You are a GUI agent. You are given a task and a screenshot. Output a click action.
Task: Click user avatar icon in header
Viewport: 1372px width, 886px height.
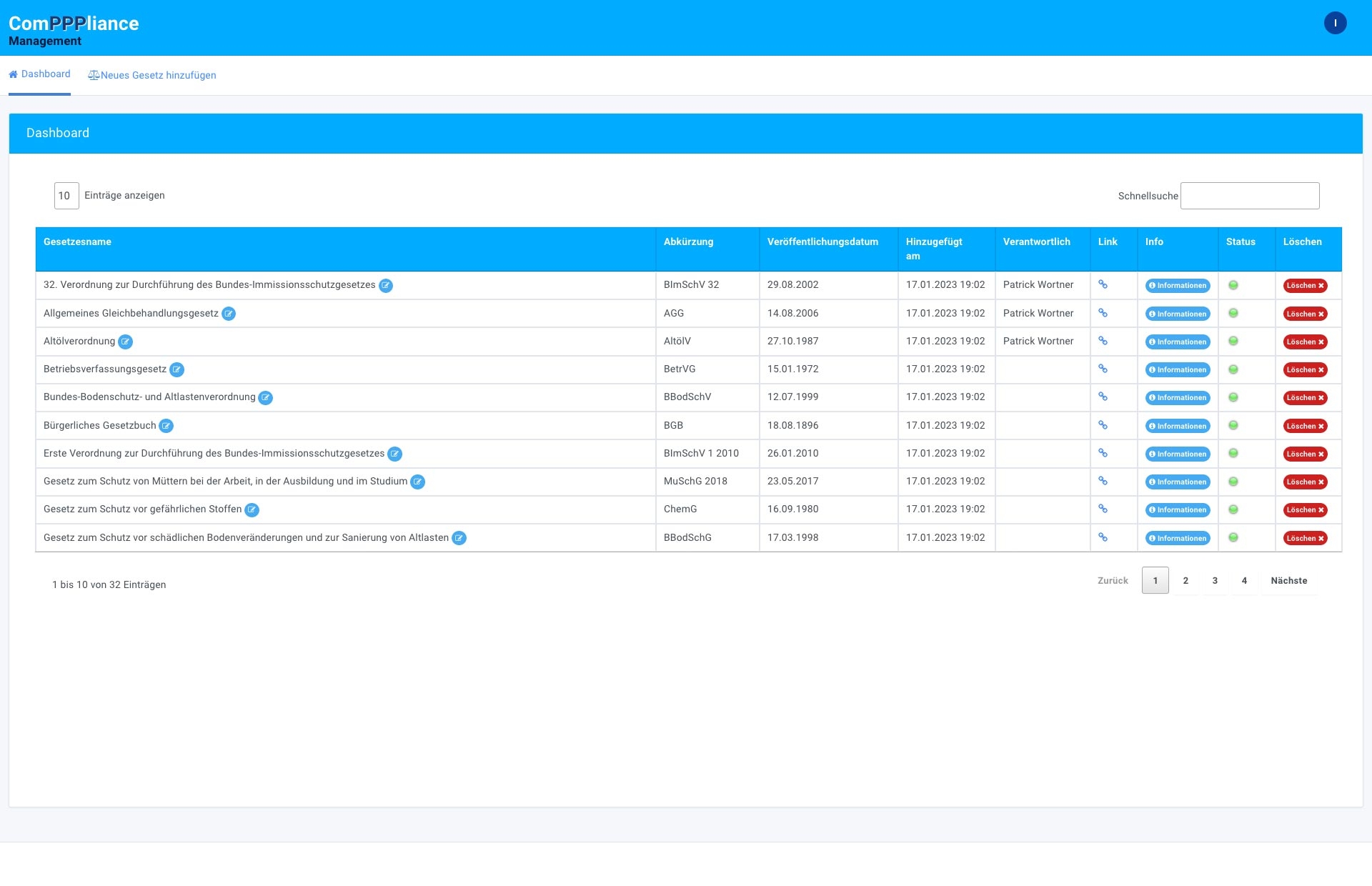coord(1335,23)
